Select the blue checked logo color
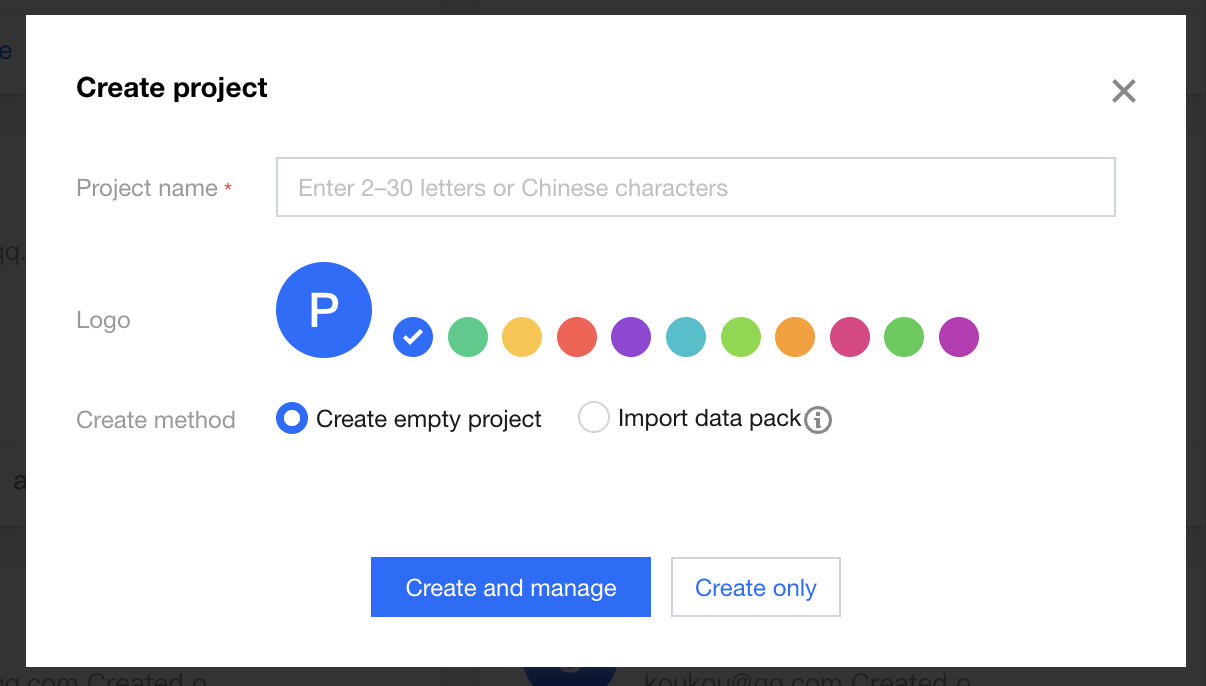1206x686 pixels. pos(413,337)
